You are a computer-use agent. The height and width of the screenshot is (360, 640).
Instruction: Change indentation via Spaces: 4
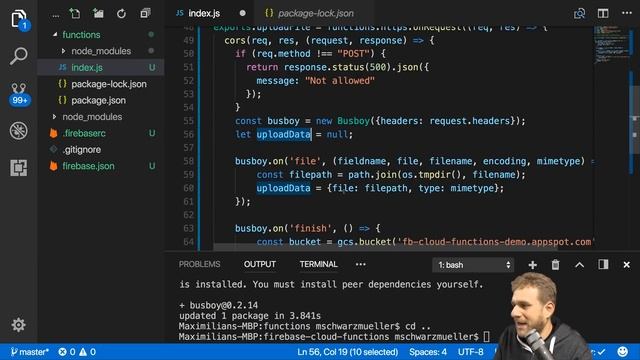[x=428, y=352]
